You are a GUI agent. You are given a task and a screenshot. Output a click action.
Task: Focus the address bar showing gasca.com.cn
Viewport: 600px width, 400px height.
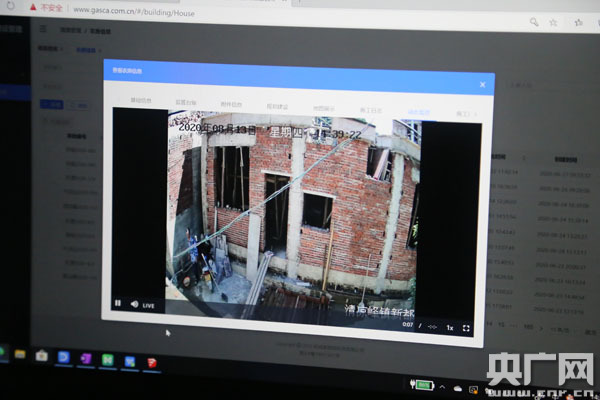130,10
